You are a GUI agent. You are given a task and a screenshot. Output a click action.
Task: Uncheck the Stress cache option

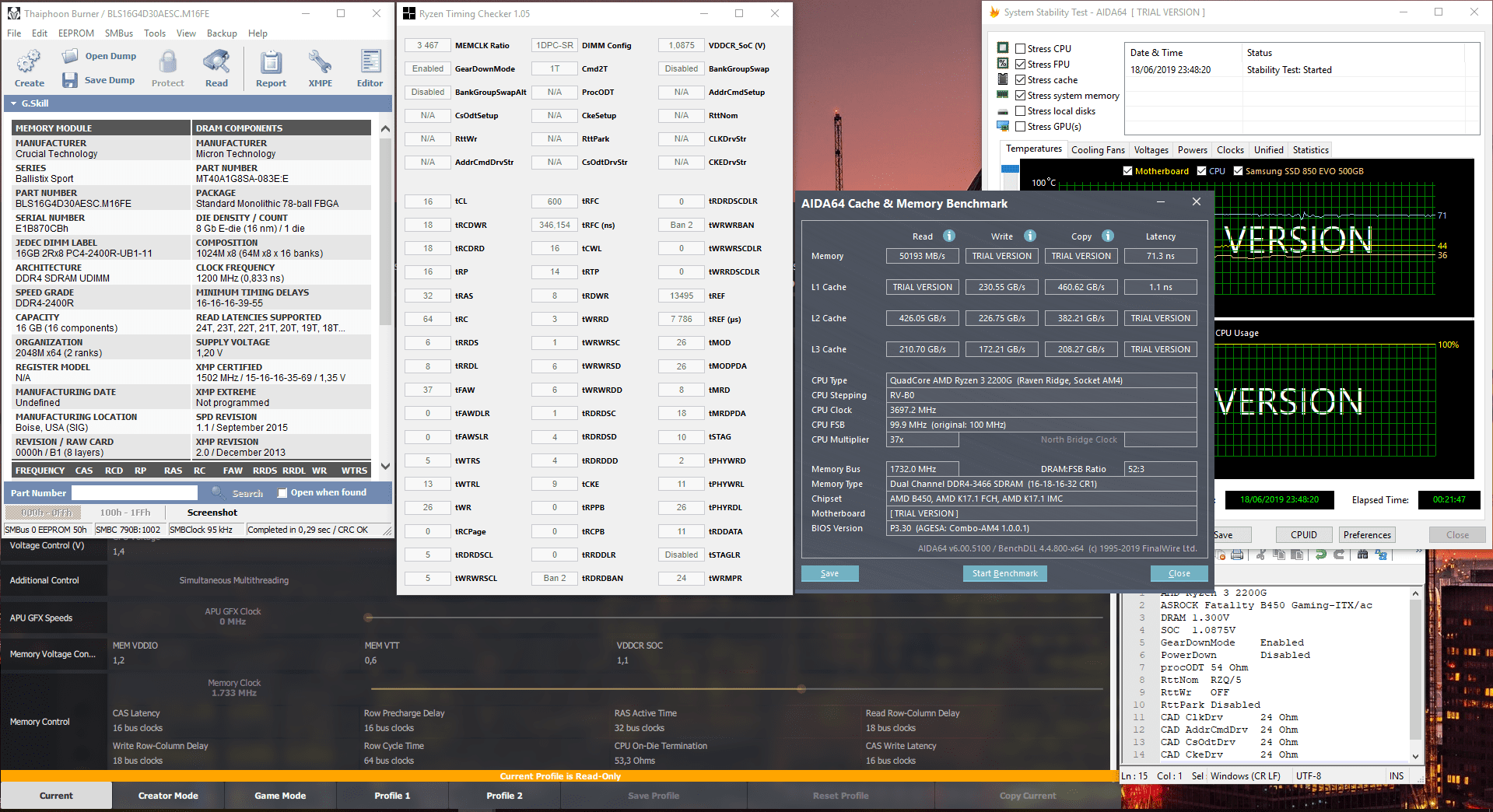pyautogui.click(x=1020, y=79)
